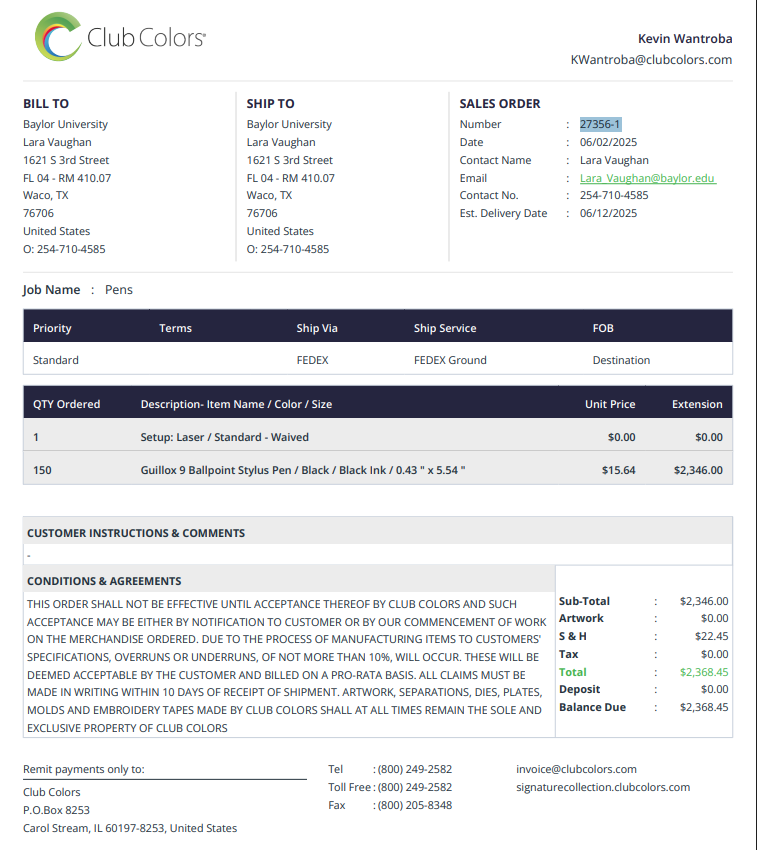The height and width of the screenshot is (850, 757).
Task: Open the signaturecollection.clubcolors.com website text
Action: (603, 787)
